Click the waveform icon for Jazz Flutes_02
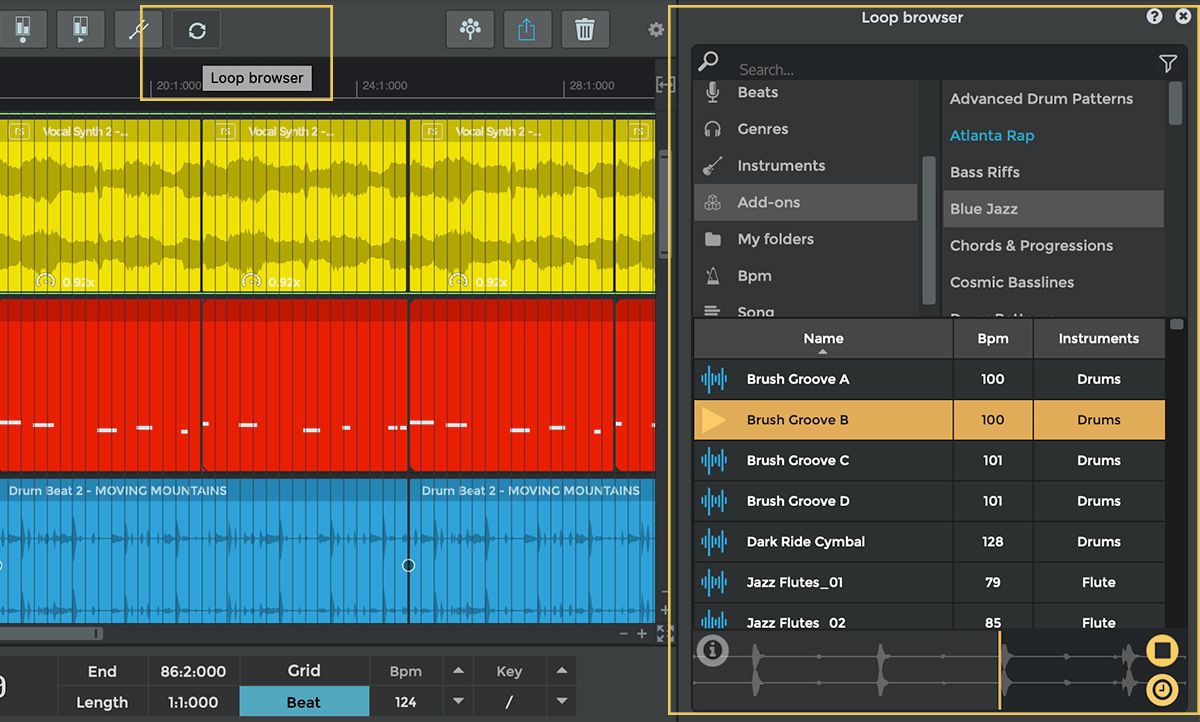Image resolution: width=1200 pixels, height=722 pixels. tap(714, 621)
